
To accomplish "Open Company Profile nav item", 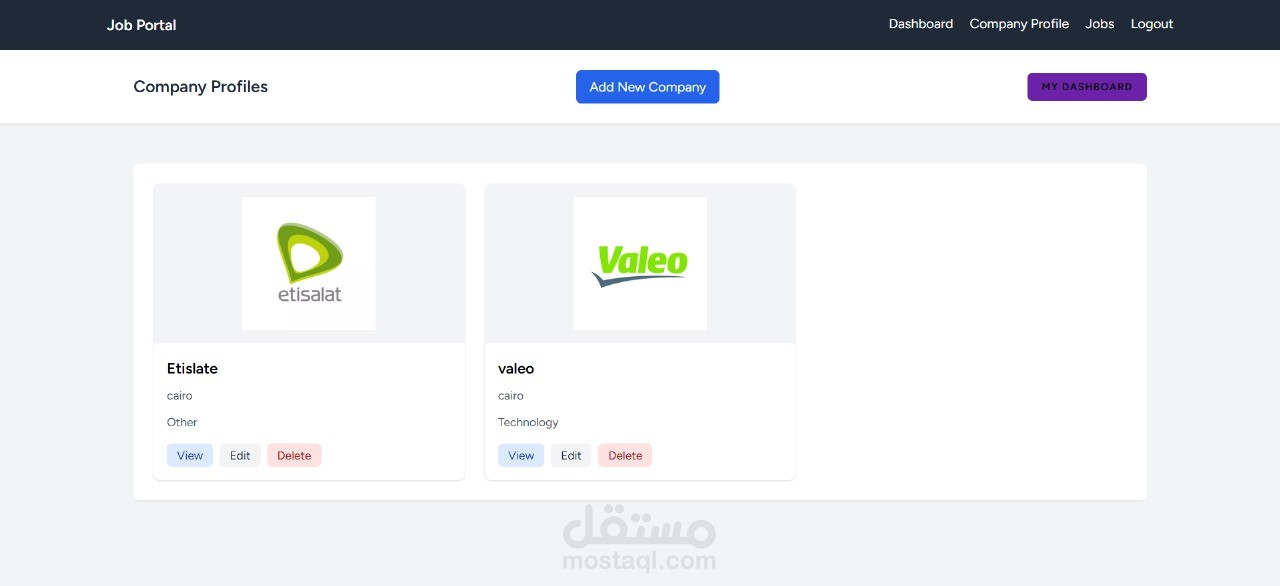I will (x=1019, y=24).
